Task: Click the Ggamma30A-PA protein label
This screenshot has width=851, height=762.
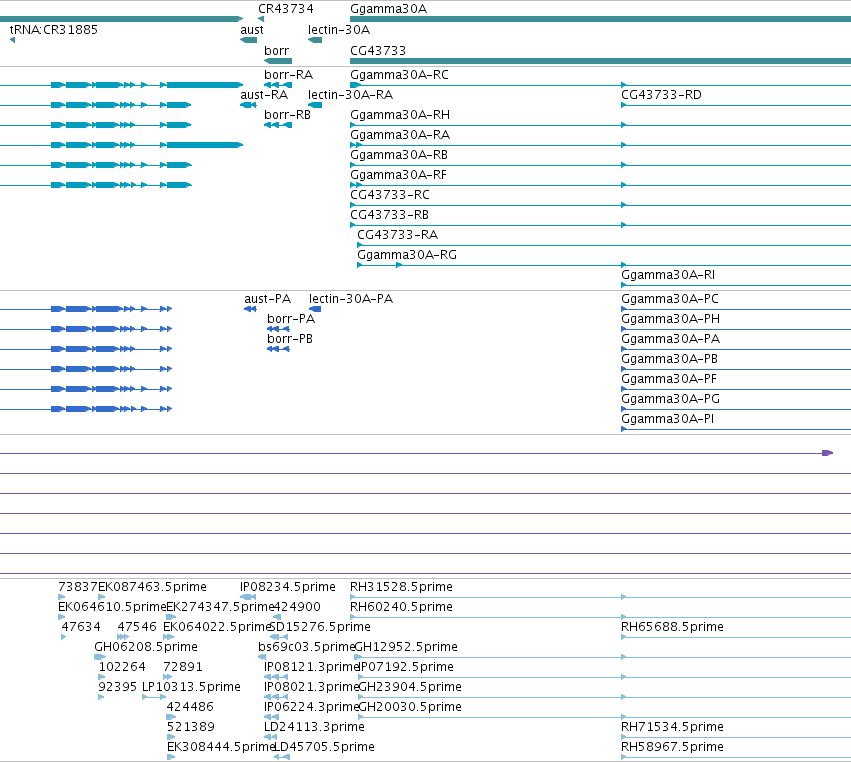Action: tap(670, 339)
